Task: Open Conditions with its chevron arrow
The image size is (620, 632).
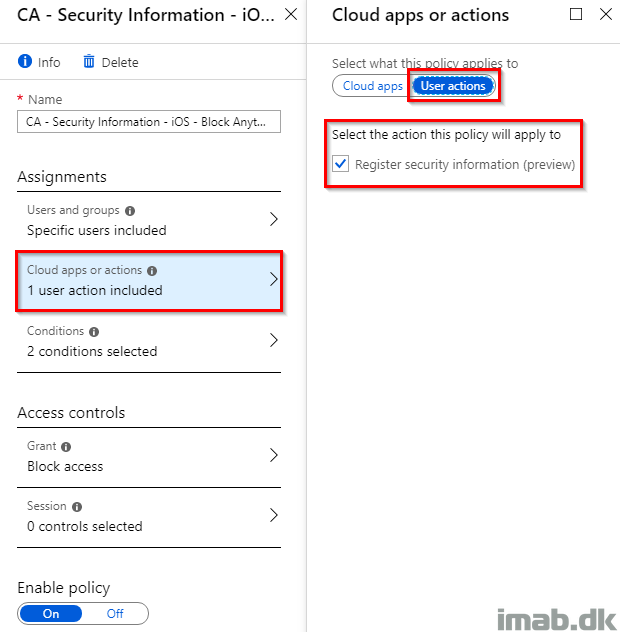Action: 274,341
